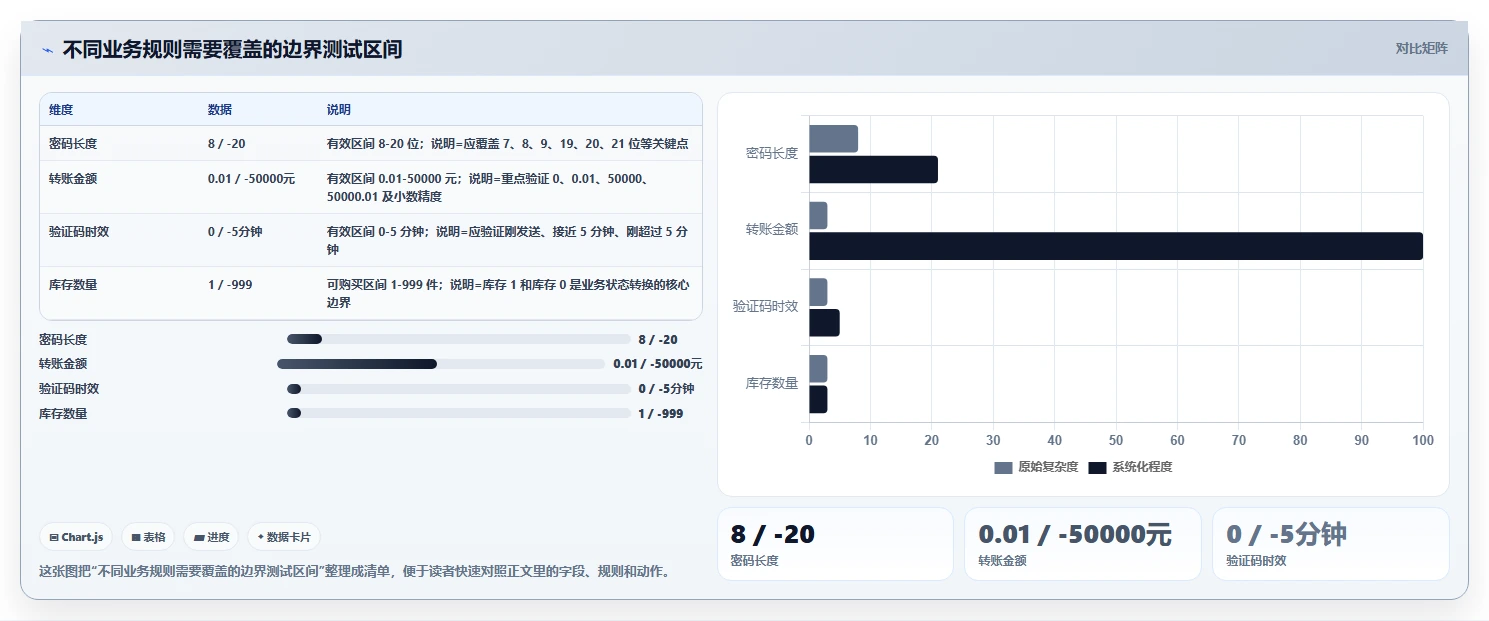This screenshot has height=621, width=1489.
Task: Click the panel title 不同业务规则需要覆盖的边界测试区间
Action: coord(232,50)
